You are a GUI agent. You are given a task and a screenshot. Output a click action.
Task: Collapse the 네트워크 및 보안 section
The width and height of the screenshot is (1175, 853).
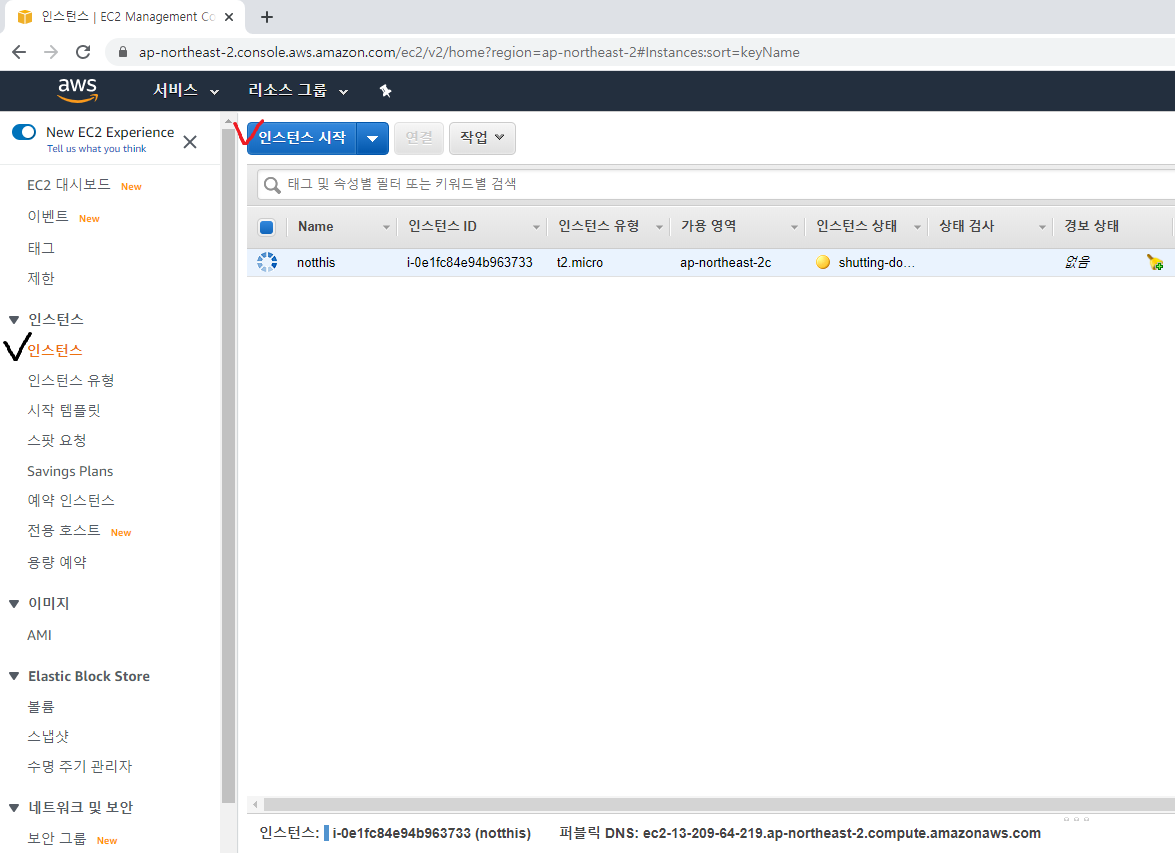point(13,807)
